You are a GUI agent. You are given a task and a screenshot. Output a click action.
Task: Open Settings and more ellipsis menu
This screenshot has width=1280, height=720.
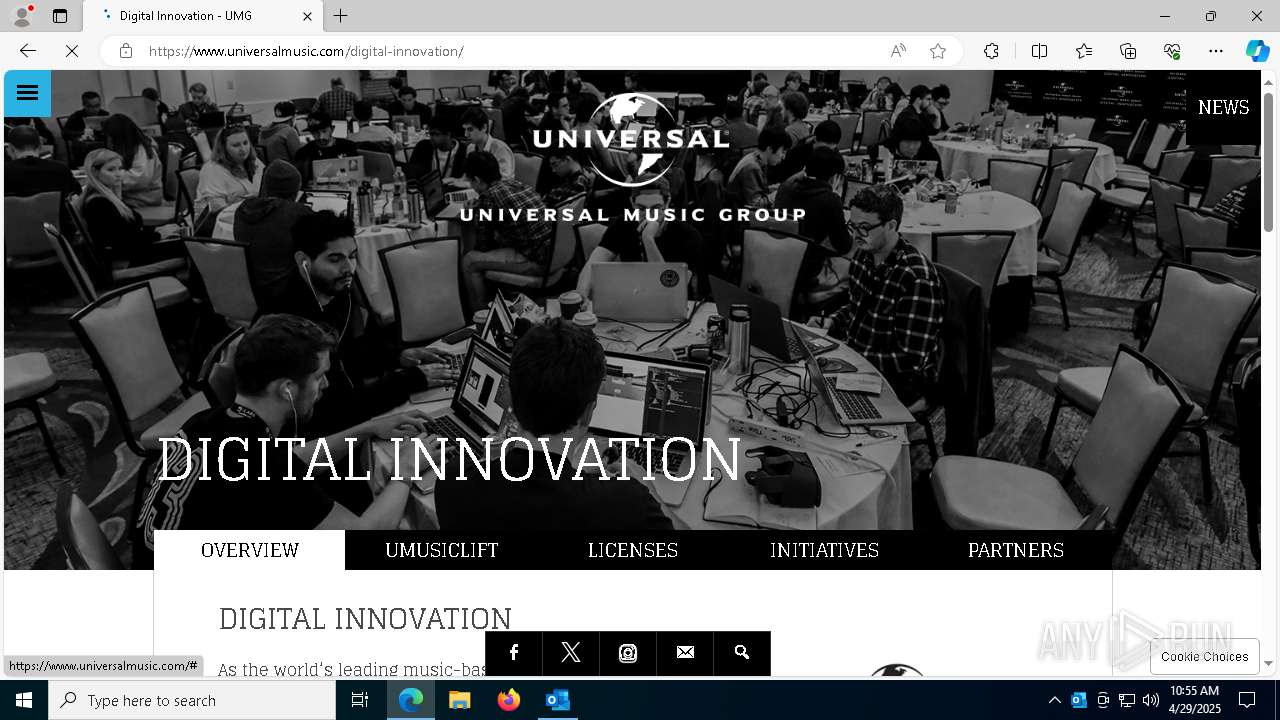click(1216, 51)
